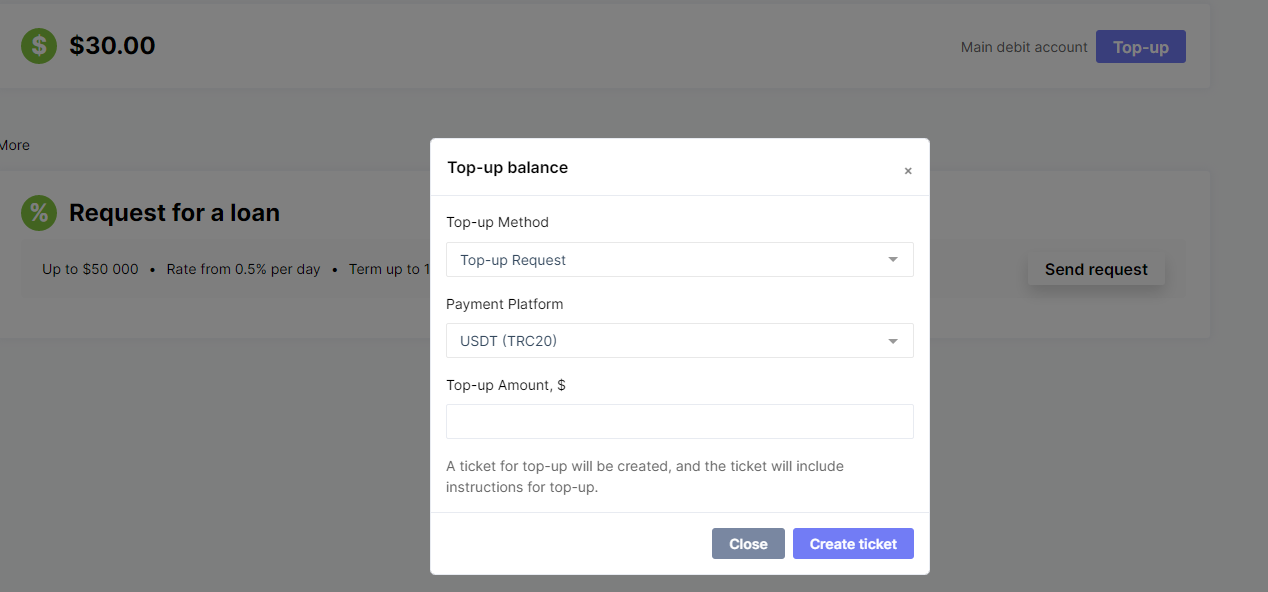
Task: Click the Top-up Amount input field
Action: pyautogui.click(x=680, y=421)
